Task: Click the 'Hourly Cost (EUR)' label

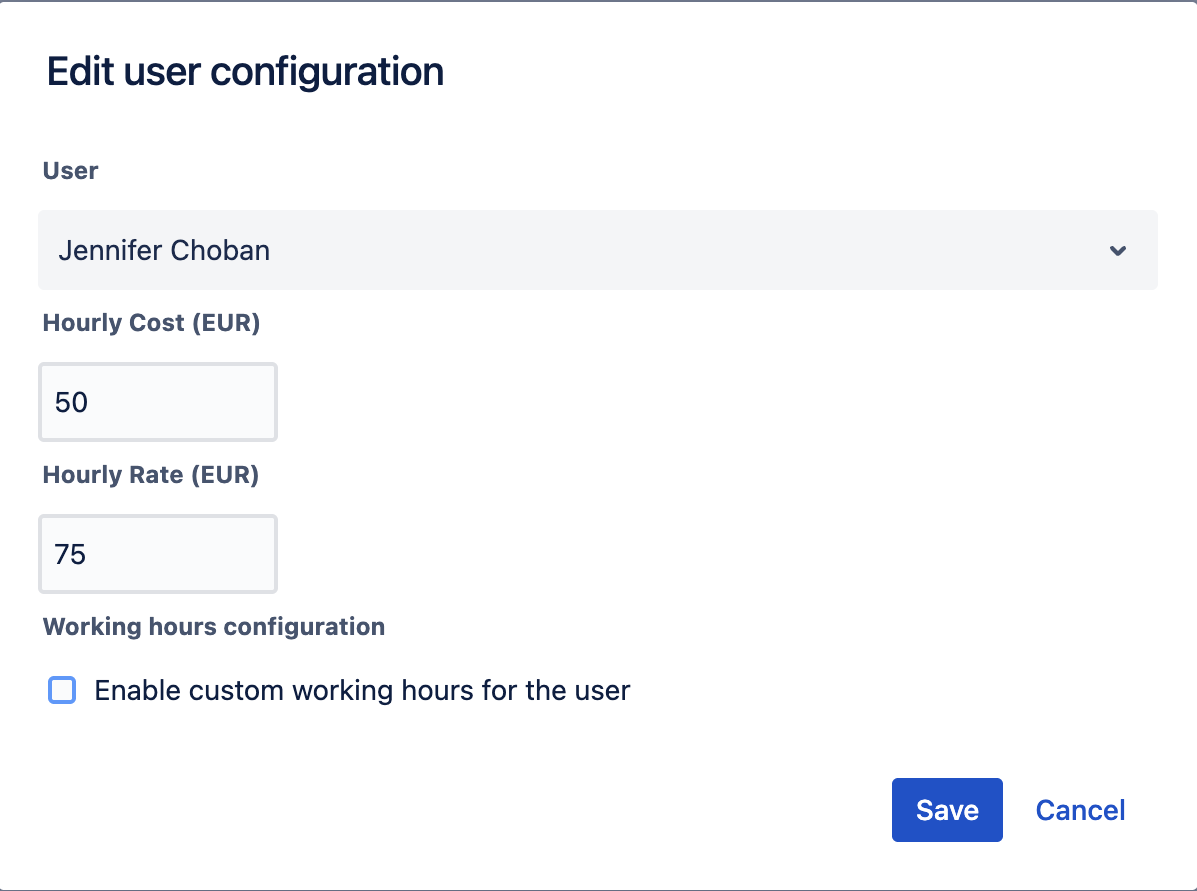Action: click(151, 323)
